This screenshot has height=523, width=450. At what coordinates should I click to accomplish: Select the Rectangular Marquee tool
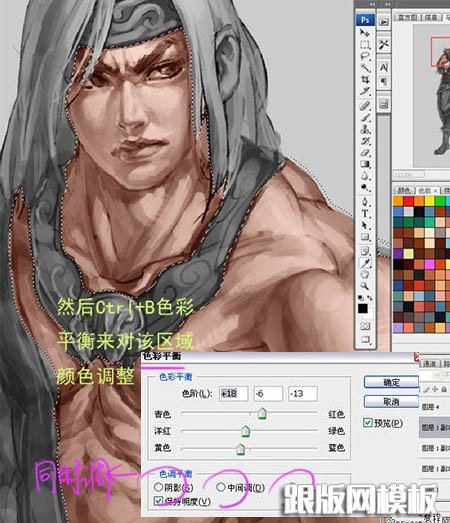point(365,44)
